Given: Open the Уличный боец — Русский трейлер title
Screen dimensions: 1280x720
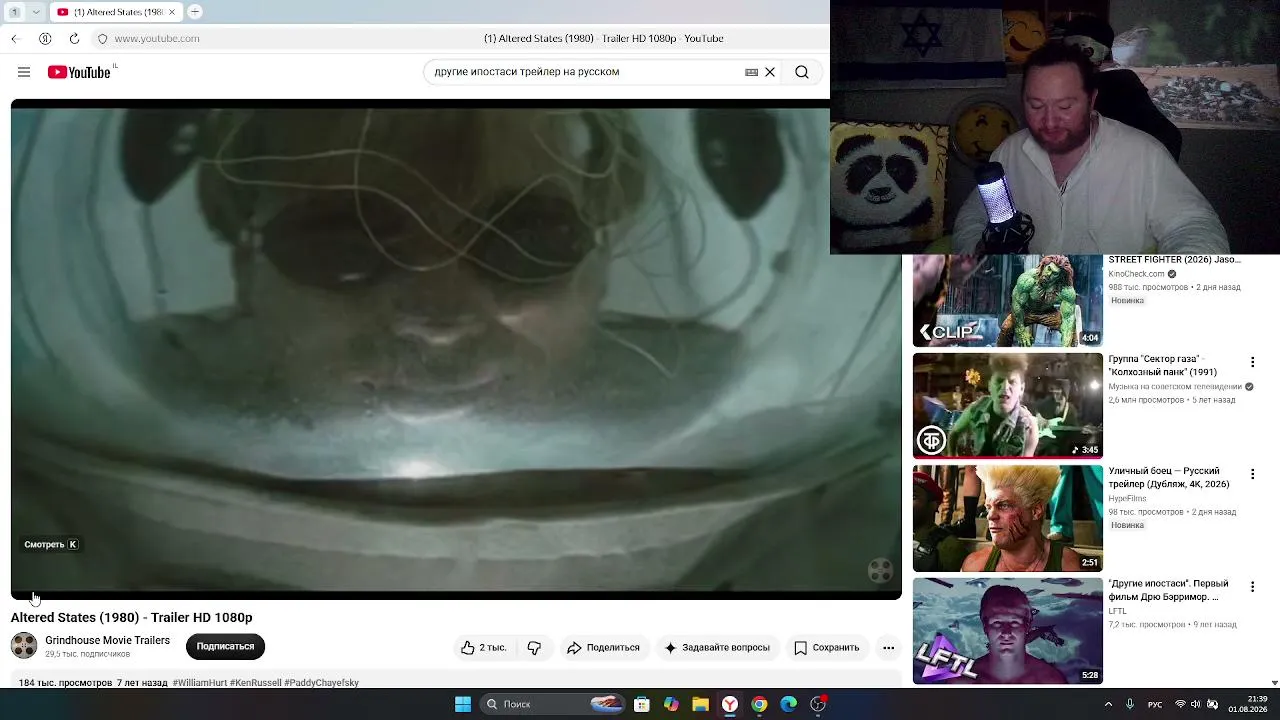Looking at the screenshot, I should [1169, 477].
